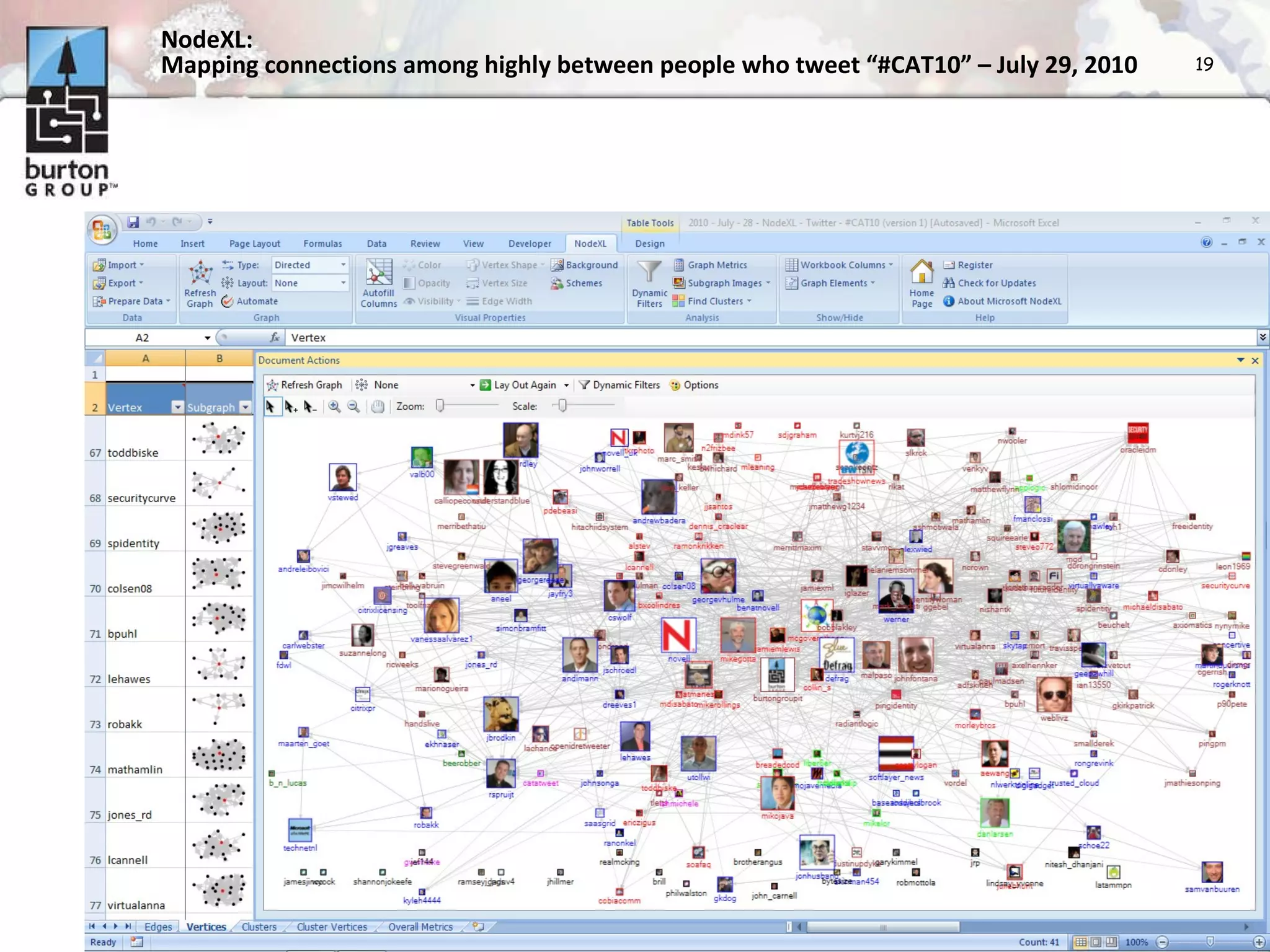
Task: Open the Name Box dropdown arrow
Action: point(208,338)
